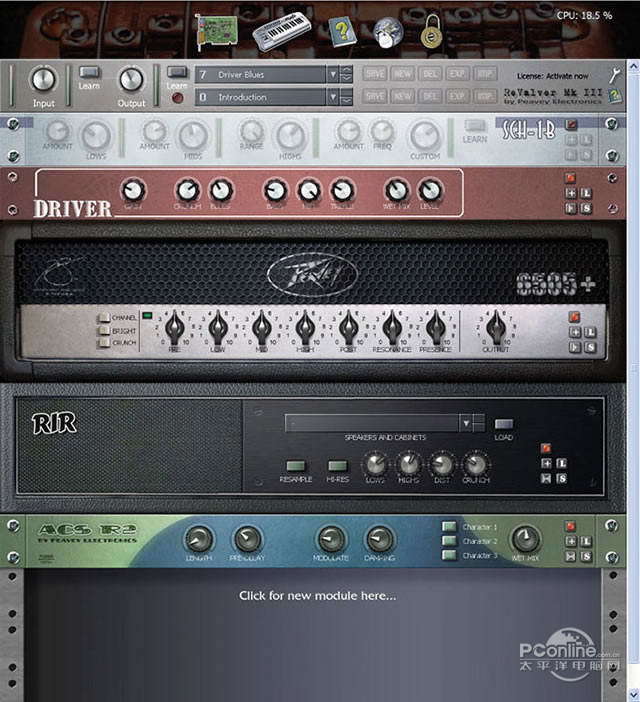Click the scrollbar down arrow
The image size is (640, 702).
pyautogui.click(x=633, y=695)
